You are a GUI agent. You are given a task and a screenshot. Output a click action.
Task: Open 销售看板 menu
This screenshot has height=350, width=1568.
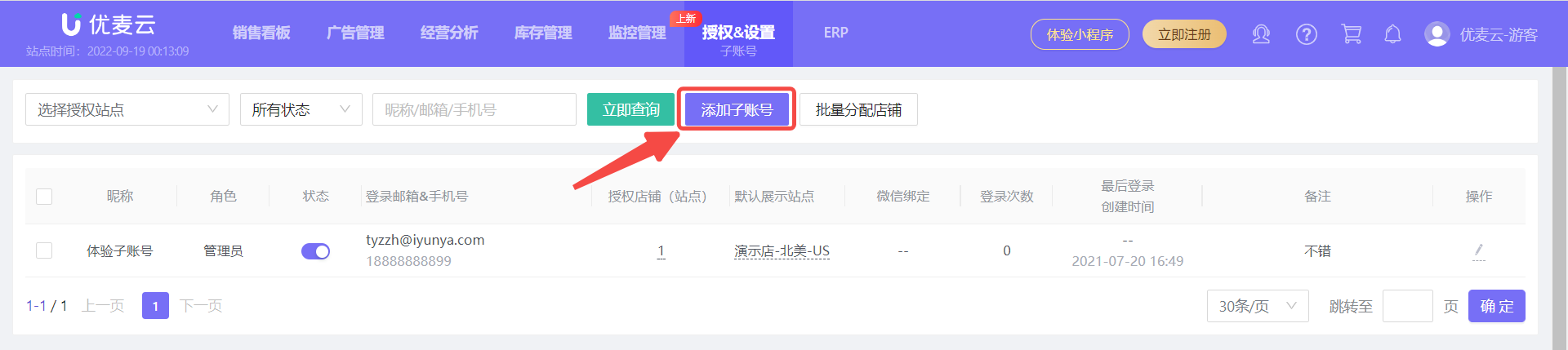pos(261,33)
